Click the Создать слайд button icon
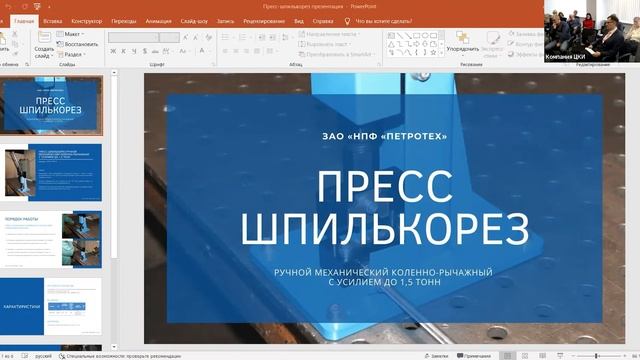Screen dimensions: 640x360 pos(44,38)
